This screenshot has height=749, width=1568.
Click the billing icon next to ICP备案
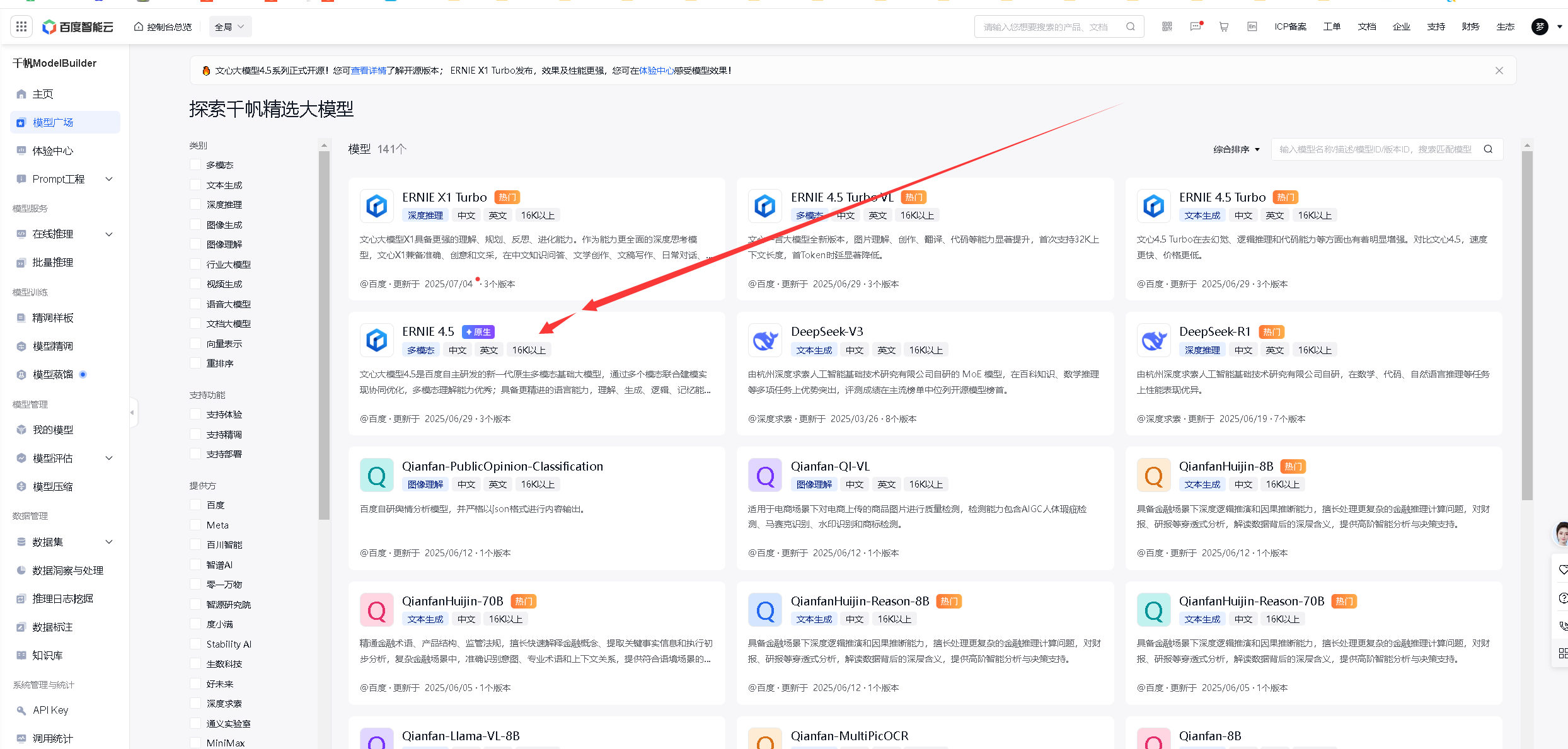pyautogui.click(x=1252, y=26)
